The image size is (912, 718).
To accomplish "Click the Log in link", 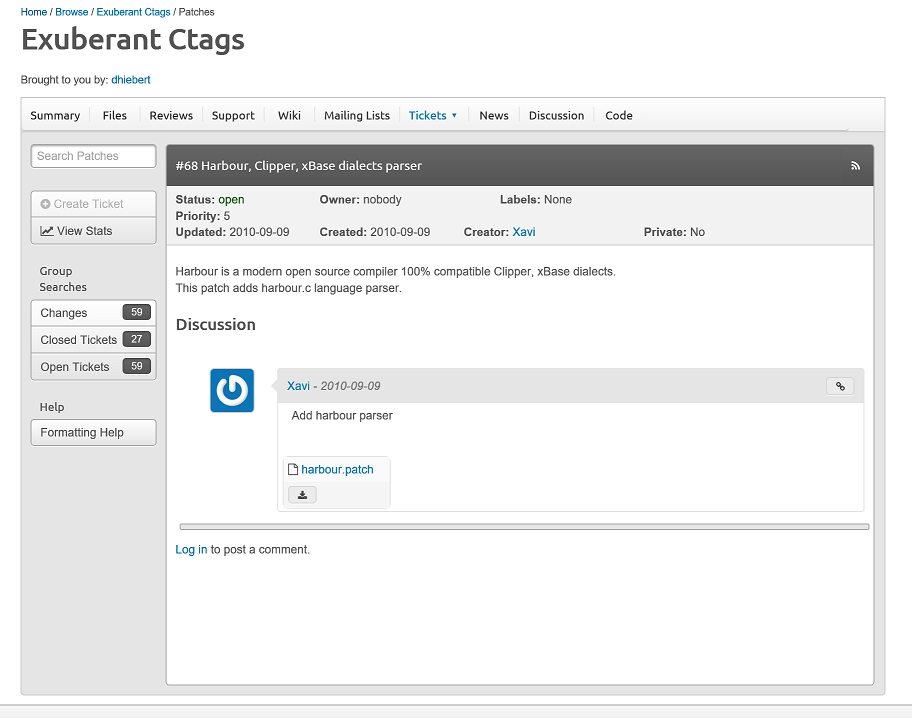I will tap(191, 549).
